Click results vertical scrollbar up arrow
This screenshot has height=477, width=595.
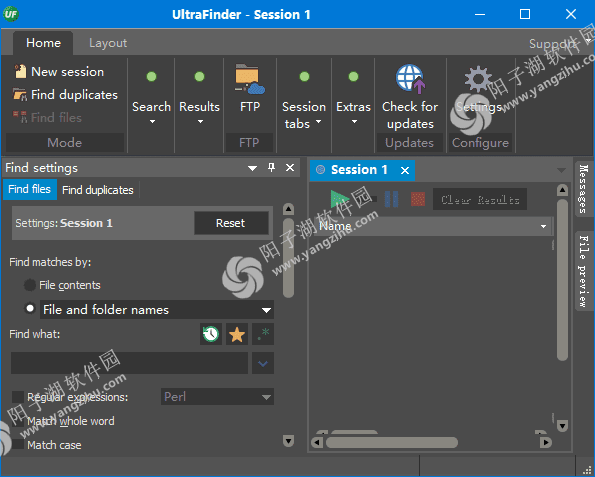pos(562,190)
